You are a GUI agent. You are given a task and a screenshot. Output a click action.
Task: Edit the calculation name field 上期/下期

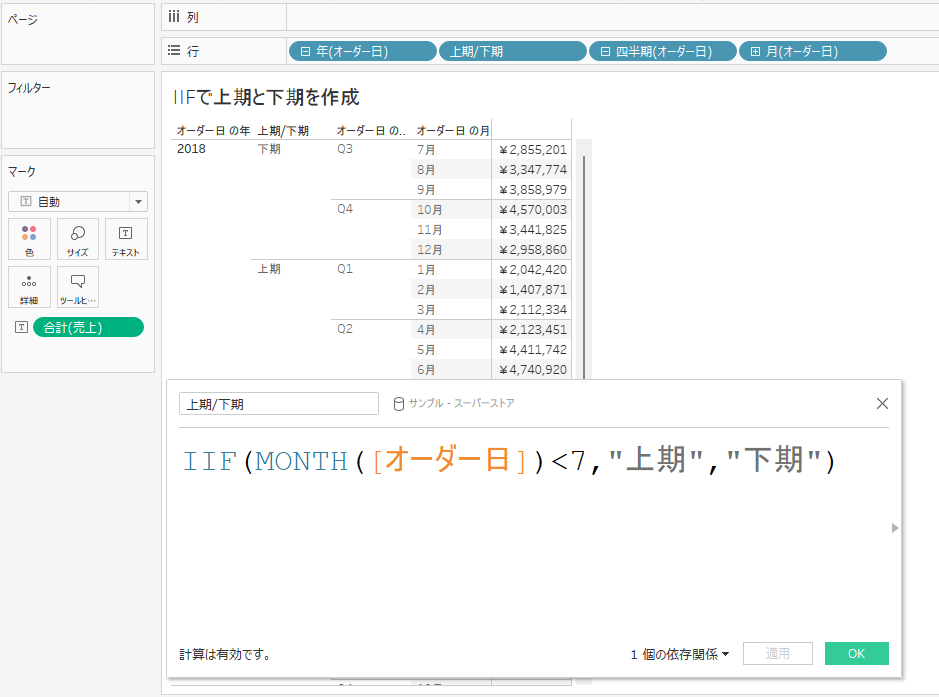[x=278, y=403]
